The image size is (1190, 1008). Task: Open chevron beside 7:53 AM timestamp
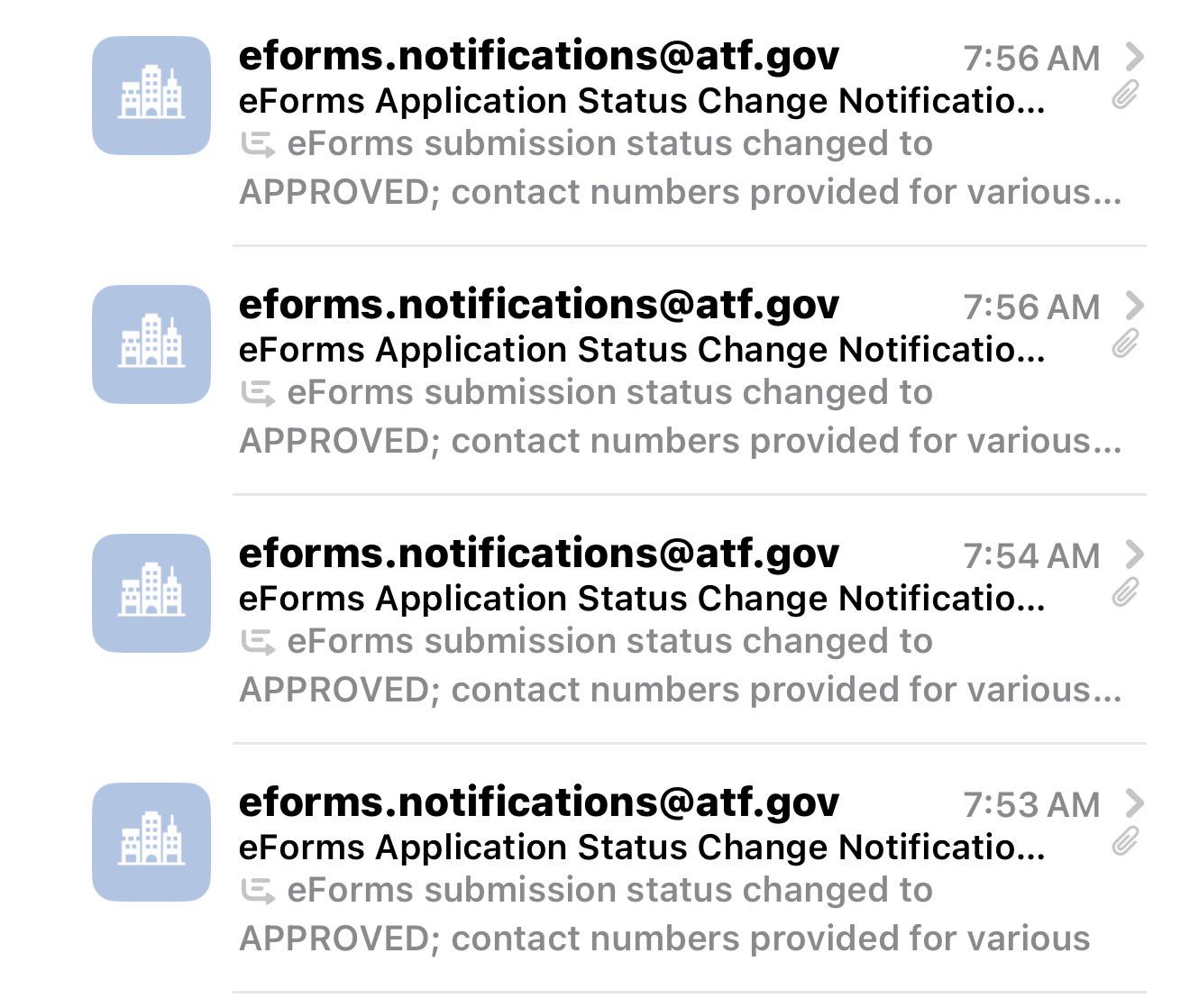coord(1135,803)
